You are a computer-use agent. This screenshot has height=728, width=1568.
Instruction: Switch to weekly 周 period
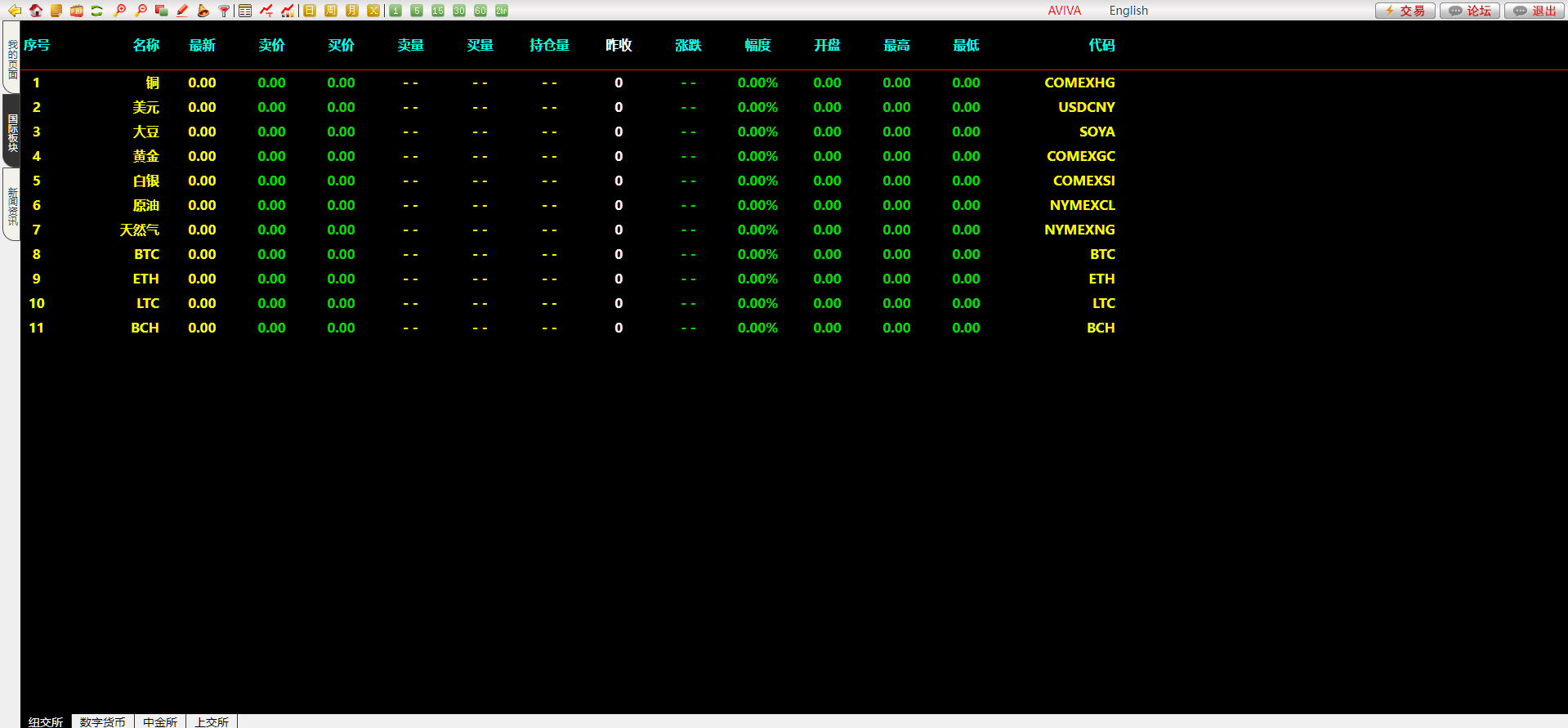(x=331, y=11)
